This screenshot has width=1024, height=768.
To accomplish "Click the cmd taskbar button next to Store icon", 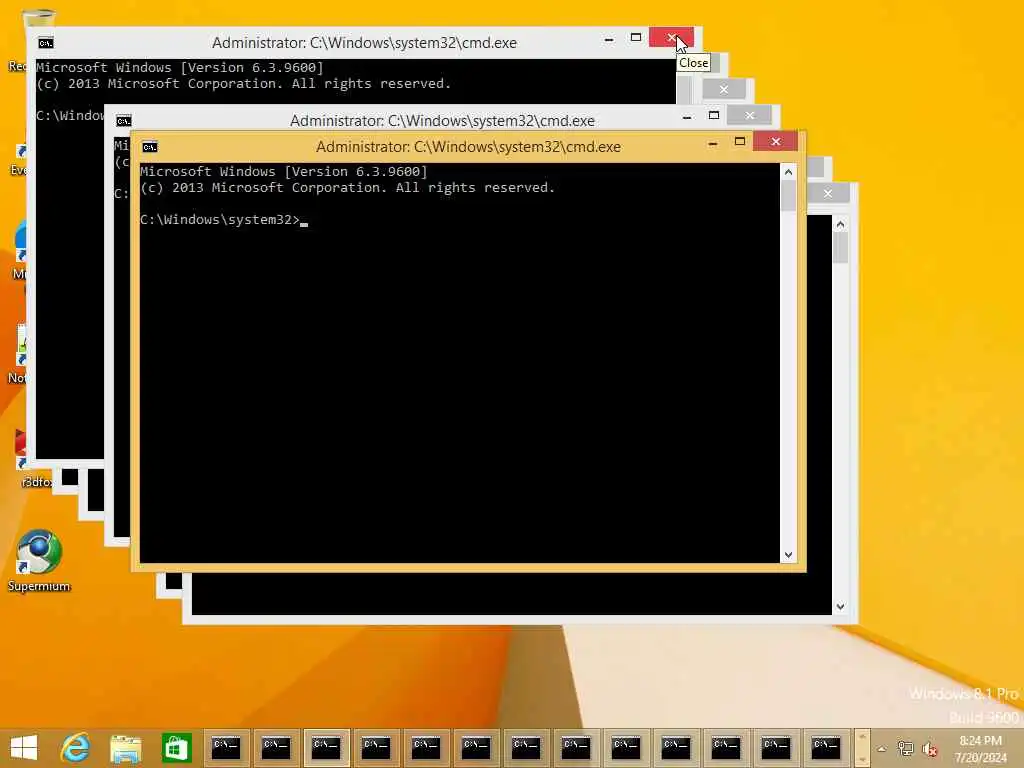I will tap(226, 747).
